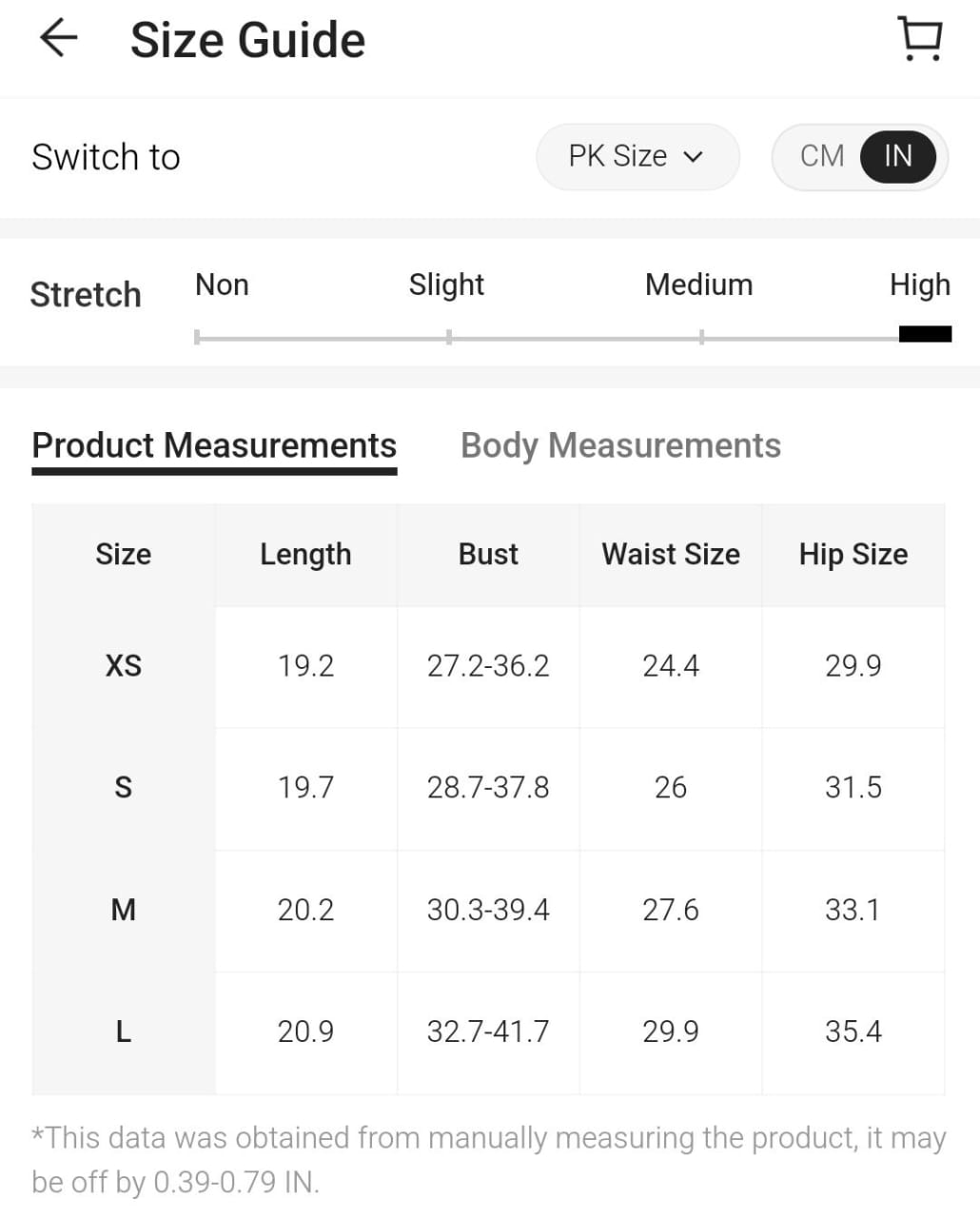Switch to Body Measurements tab
980x1218 pixels.
620,445
